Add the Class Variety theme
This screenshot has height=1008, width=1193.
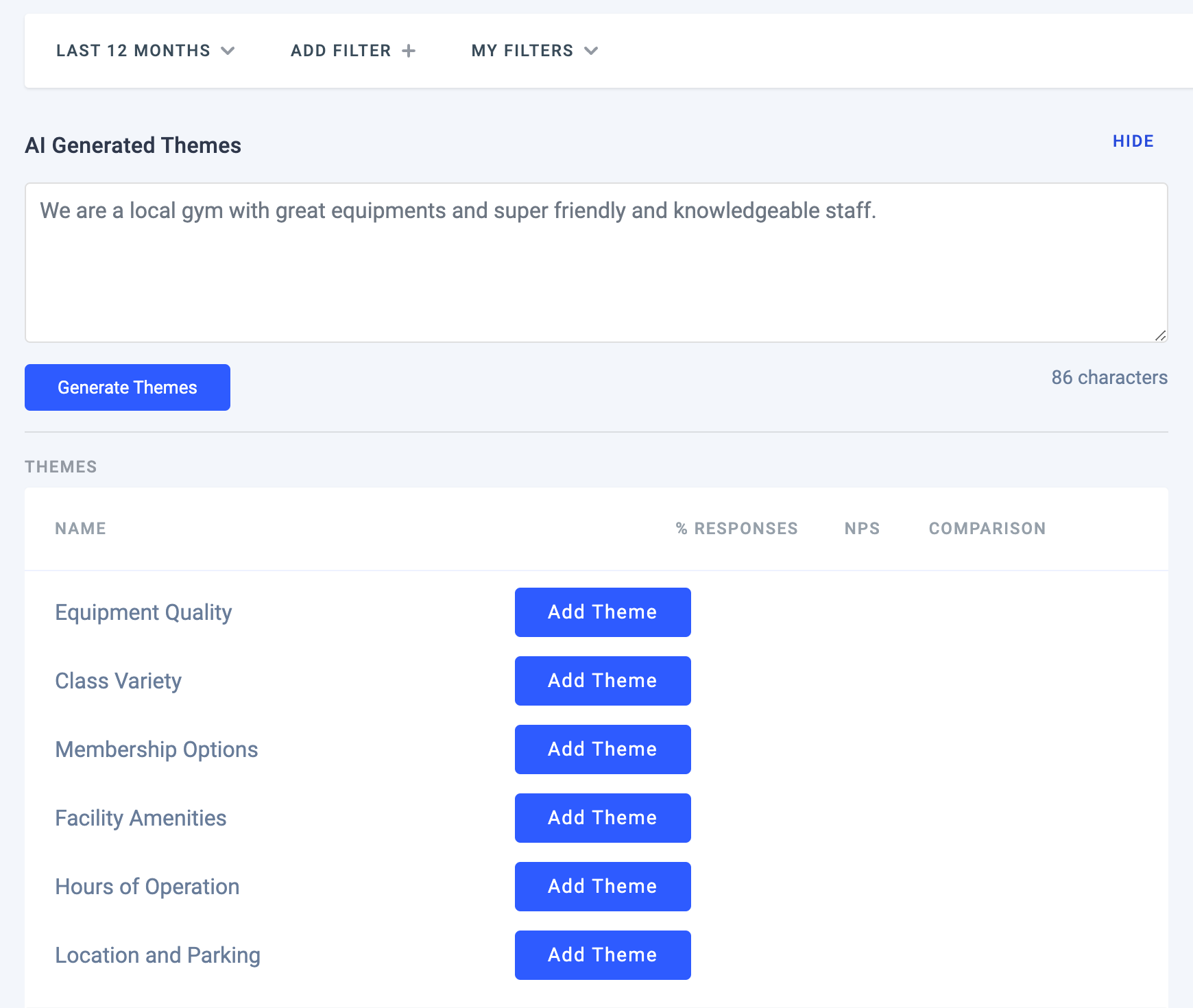(x=603, y=681)
